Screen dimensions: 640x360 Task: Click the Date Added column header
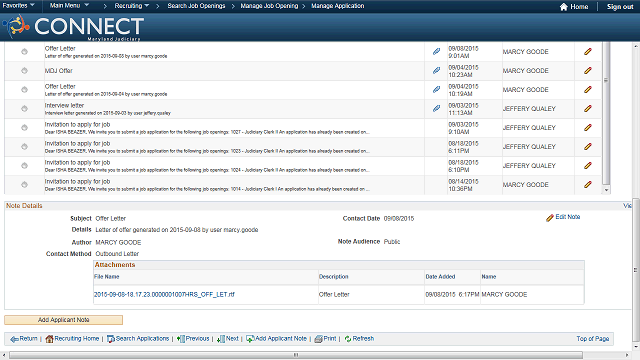pyautogui.click(x=440, y=277)
